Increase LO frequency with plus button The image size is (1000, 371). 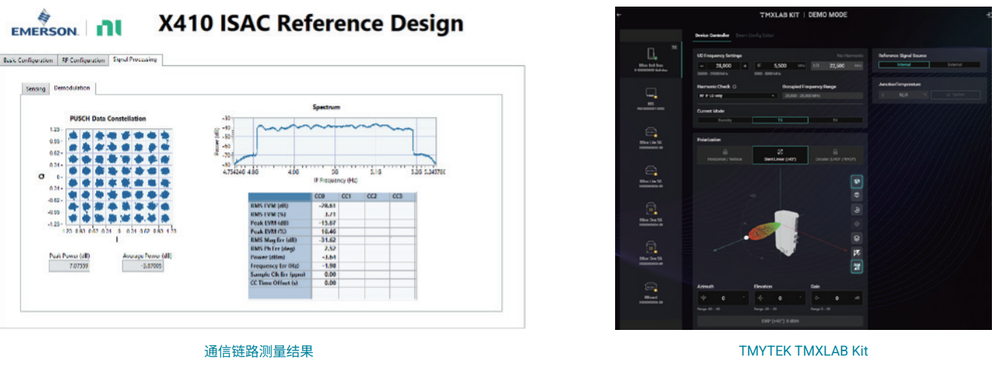(744, 66)
